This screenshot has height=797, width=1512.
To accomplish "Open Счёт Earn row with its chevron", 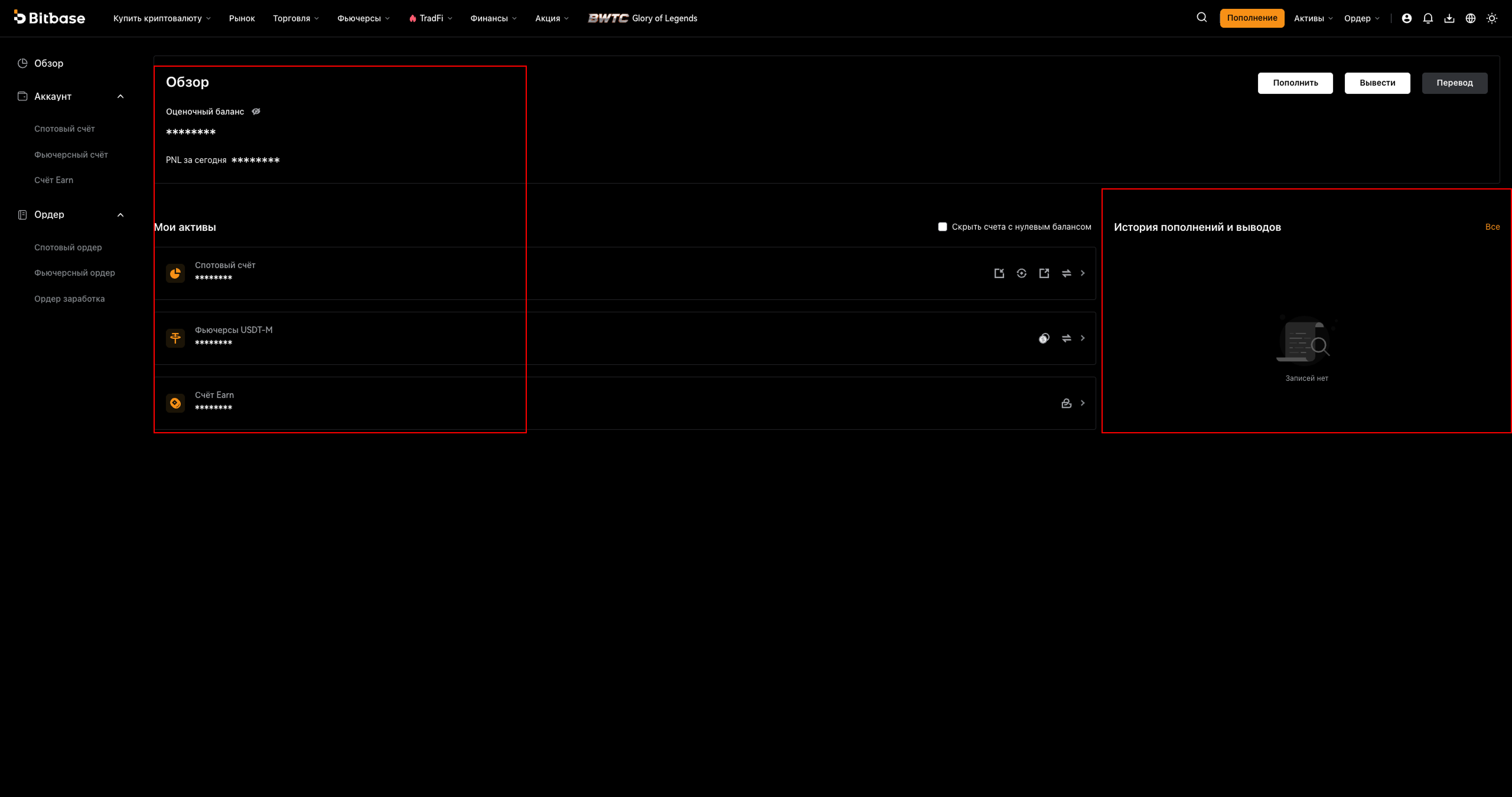I will [1083, 403].
